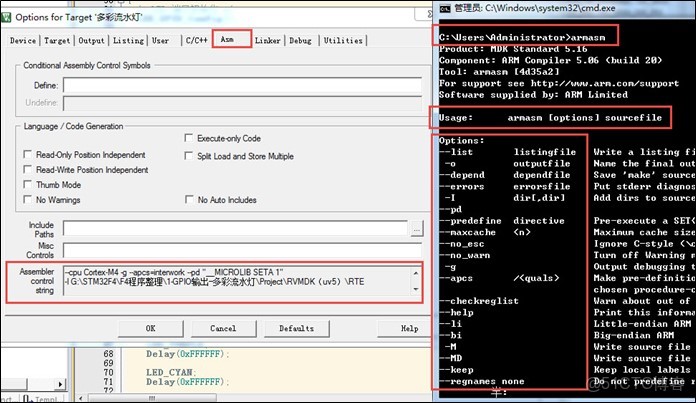The width and height of the screenshot is (696, 403).
Task: Click the Templ tab in project panel
Action: tap(43, 399)
